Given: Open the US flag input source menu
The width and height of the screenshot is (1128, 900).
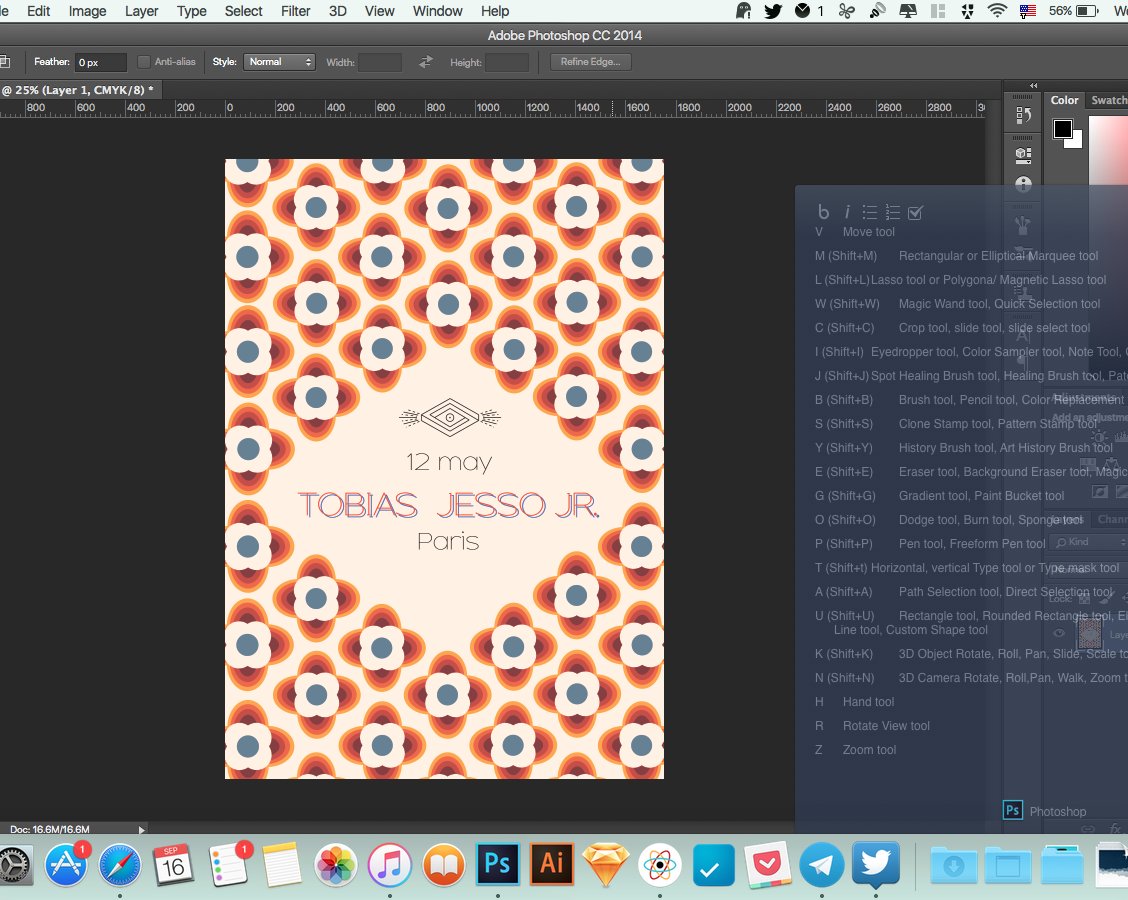Looking at the screenshot, I should point(1027,11).
